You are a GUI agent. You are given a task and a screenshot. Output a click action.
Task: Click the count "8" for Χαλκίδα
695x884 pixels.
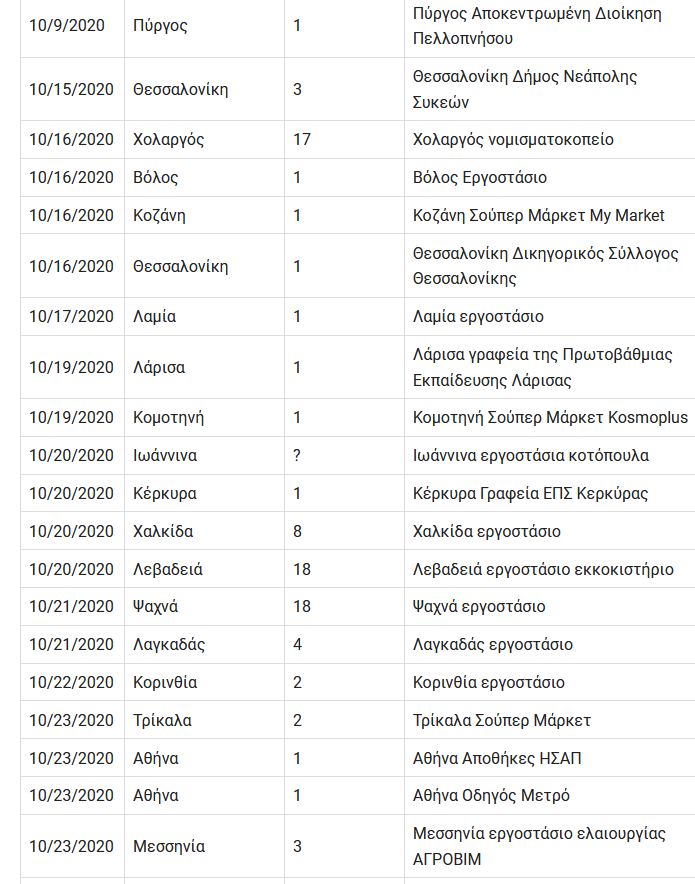[x=297, y=532]
